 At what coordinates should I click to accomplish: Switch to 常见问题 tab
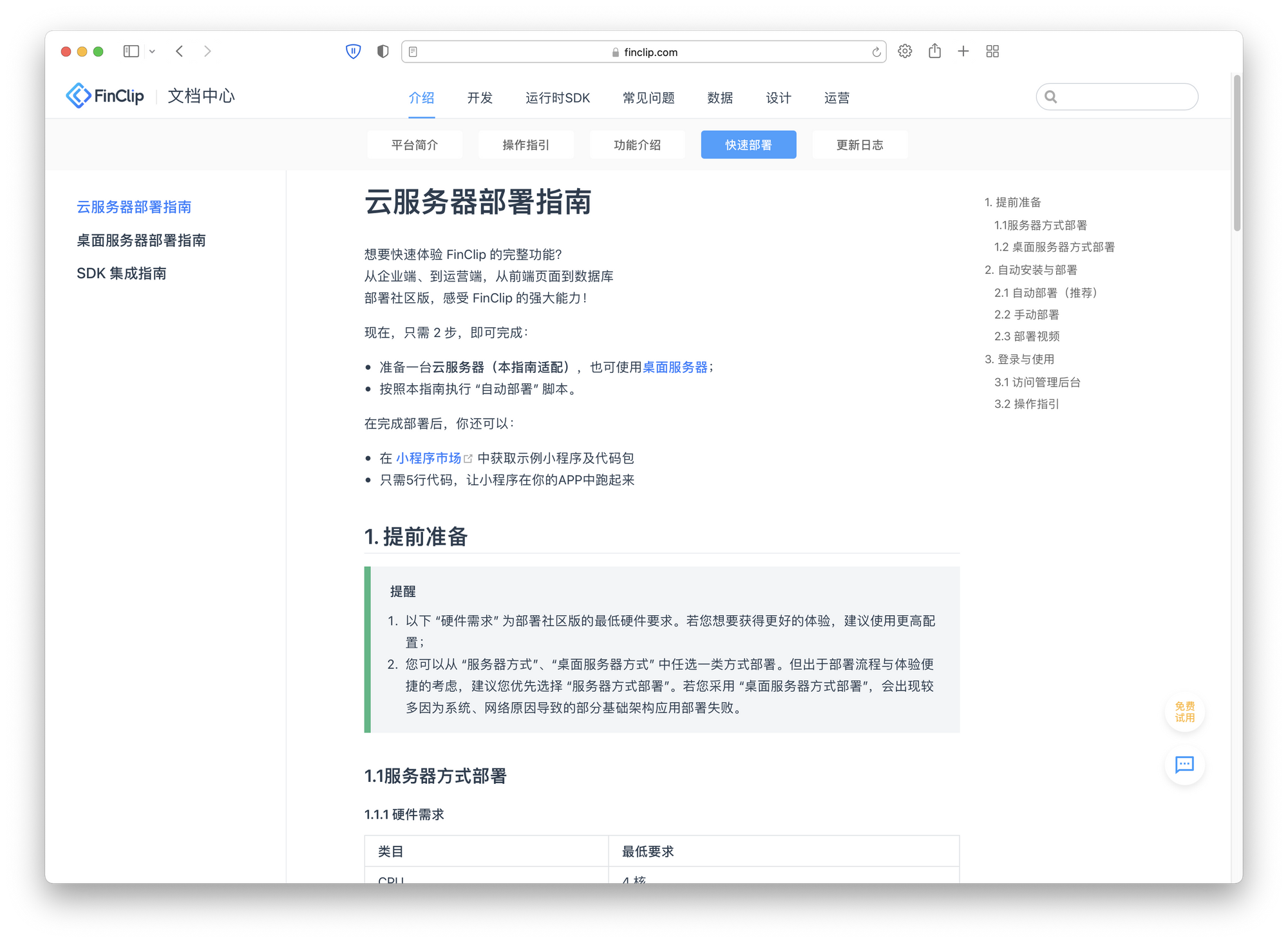point(649,98)
